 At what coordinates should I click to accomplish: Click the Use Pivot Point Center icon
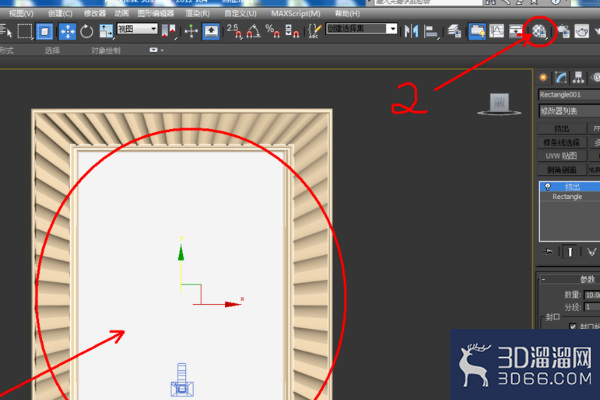click(x=168, y=31)
